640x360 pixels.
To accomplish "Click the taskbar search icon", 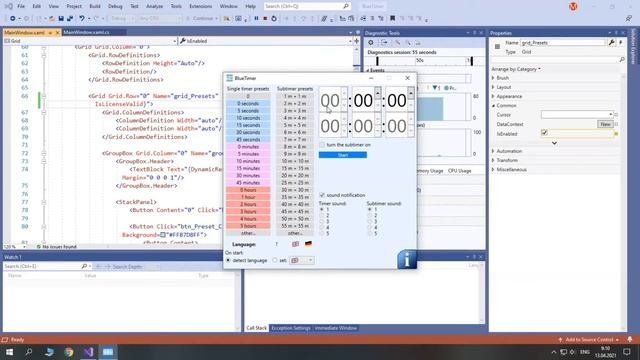I will [29, 352].
